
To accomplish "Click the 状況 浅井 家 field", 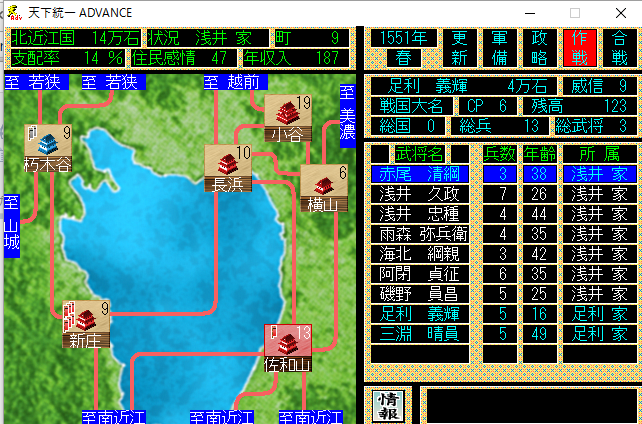I will tap(208, 38).
